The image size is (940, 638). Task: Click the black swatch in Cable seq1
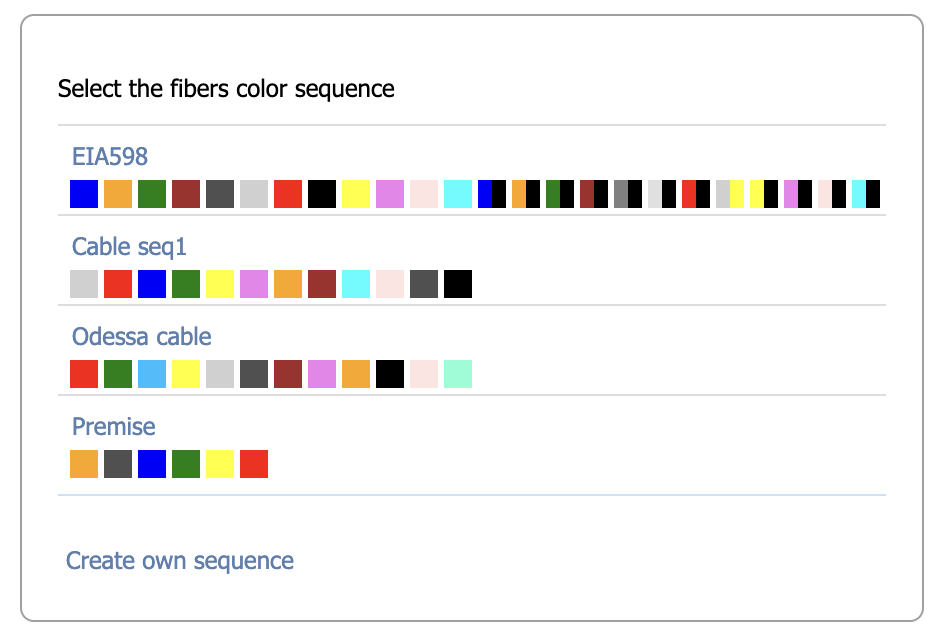[458, 284]
